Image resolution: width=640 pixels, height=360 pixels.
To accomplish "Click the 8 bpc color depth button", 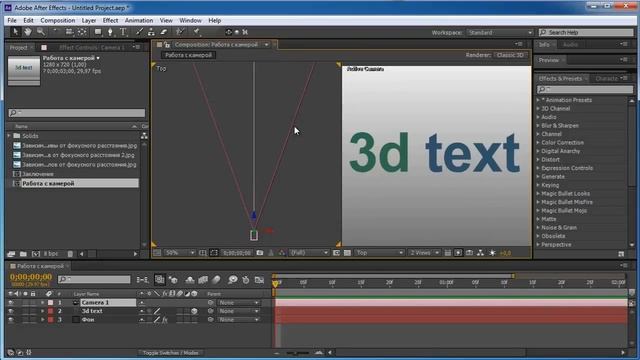I will 51,254.
